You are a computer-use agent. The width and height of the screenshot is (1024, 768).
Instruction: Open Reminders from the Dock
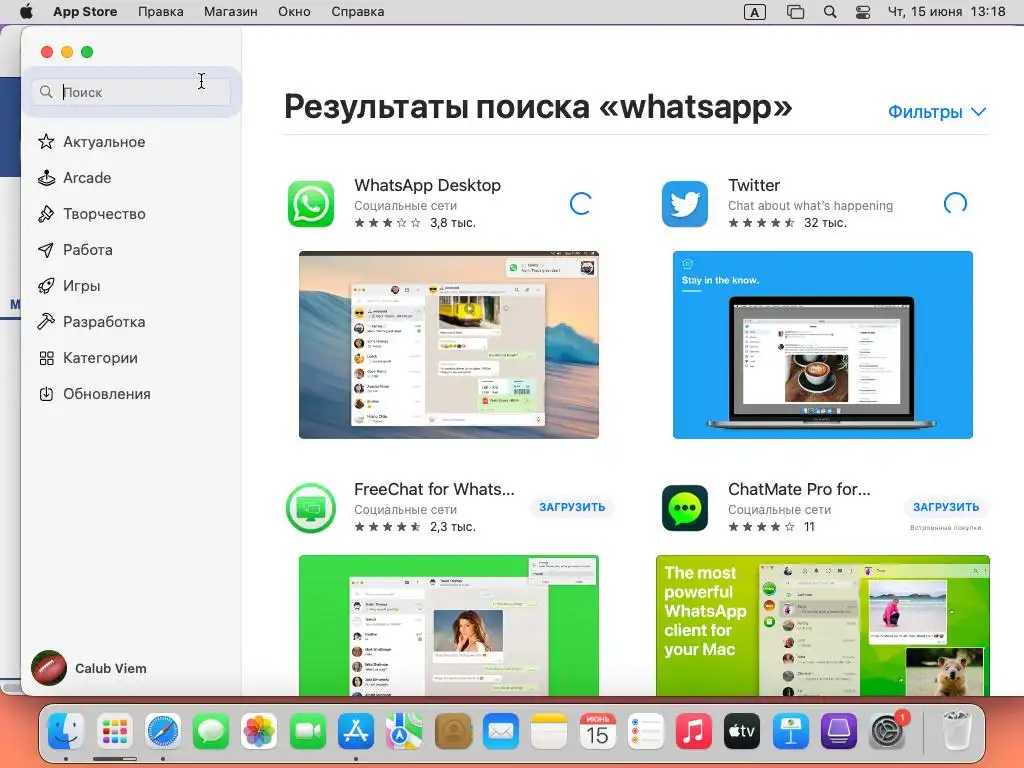pyautogui.click(x=645, y=730)
